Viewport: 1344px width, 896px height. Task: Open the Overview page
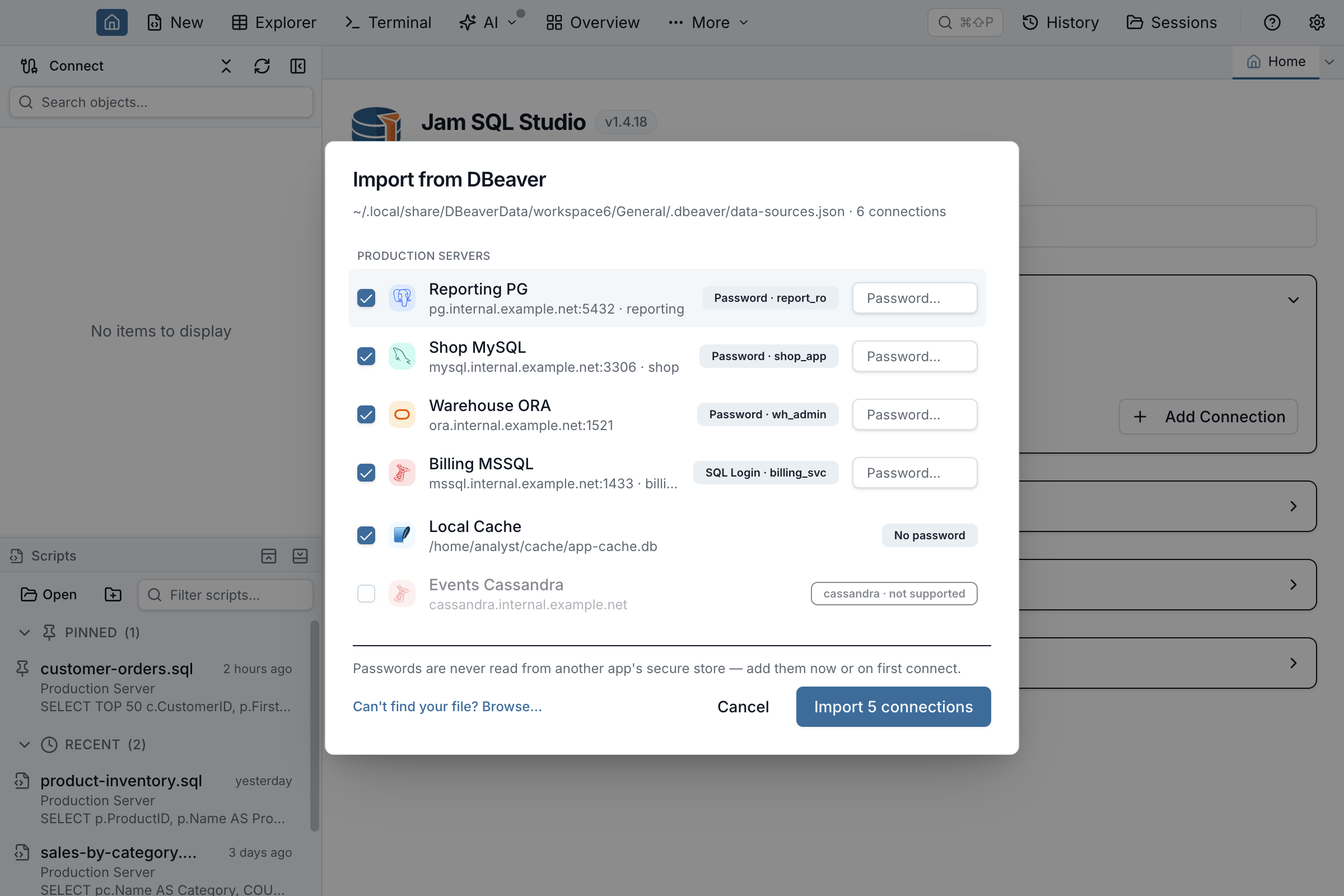tap(592, 22)
